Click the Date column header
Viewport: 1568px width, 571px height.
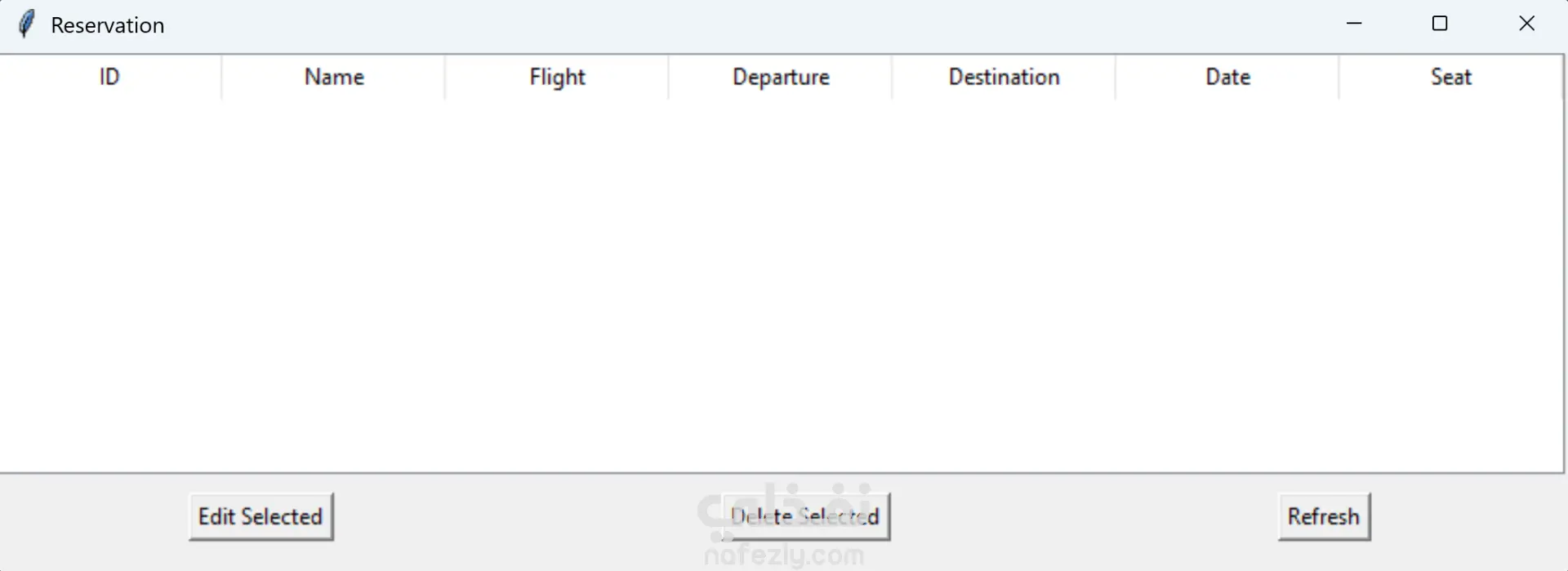pyautogui.click(x=1227, y=77)
